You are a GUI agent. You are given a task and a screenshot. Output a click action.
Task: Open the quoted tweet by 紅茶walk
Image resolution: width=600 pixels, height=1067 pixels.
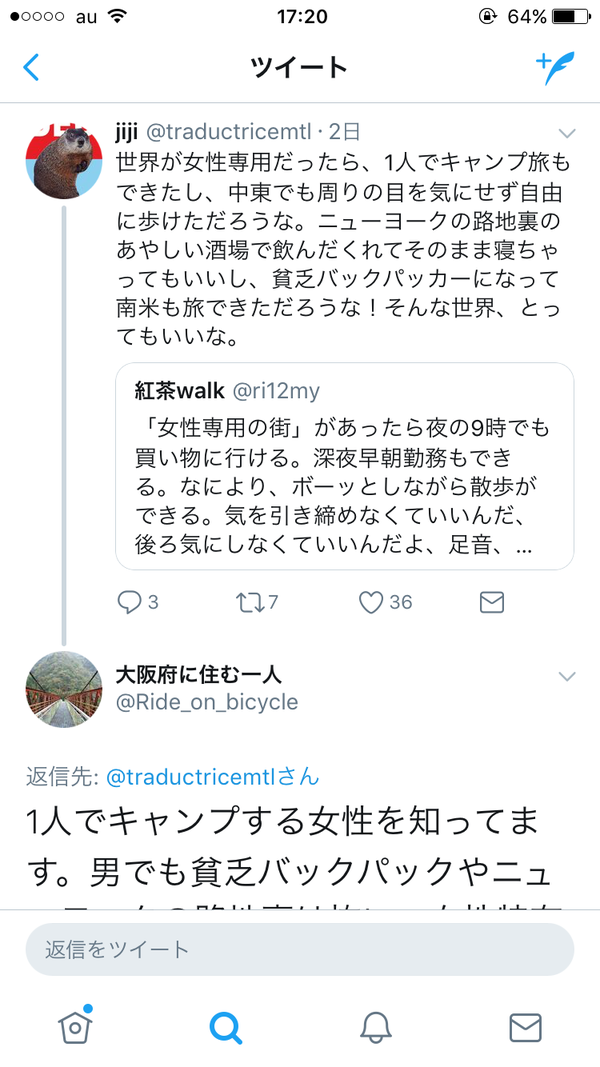click(x=344, y=466)
